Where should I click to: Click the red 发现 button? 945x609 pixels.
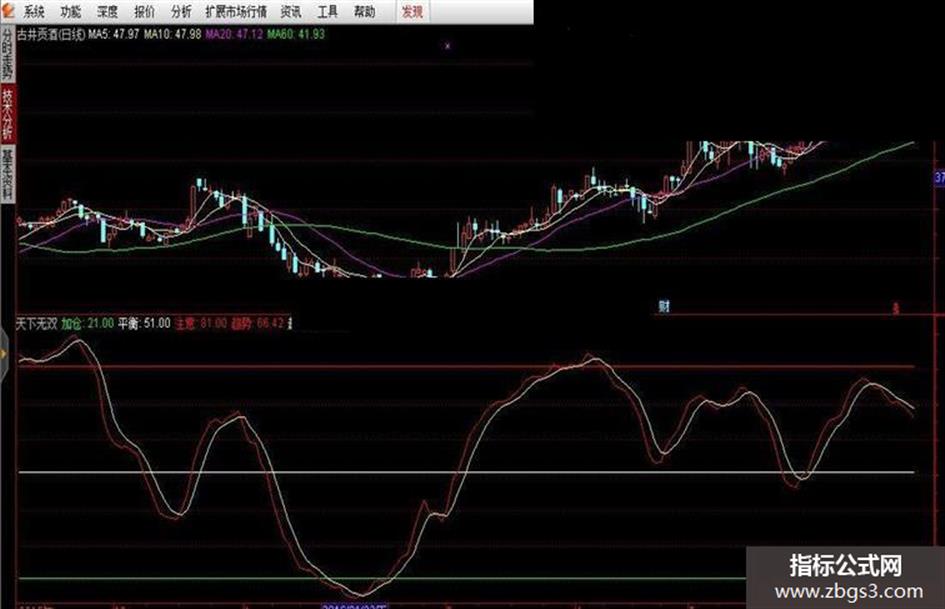coord(413,11)
